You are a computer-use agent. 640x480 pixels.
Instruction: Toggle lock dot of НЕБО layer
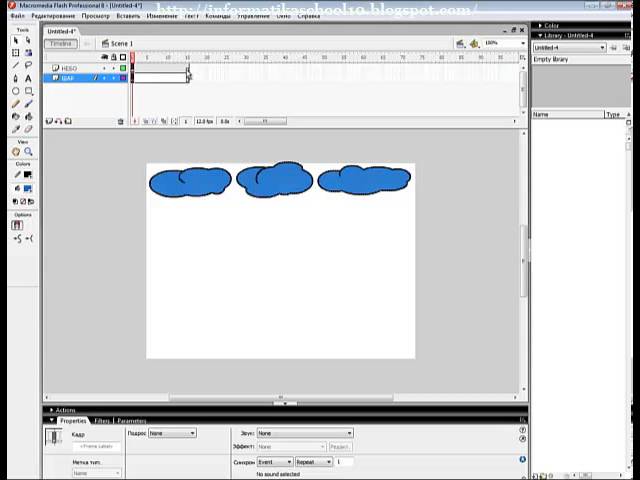click(x=114, y=68)
